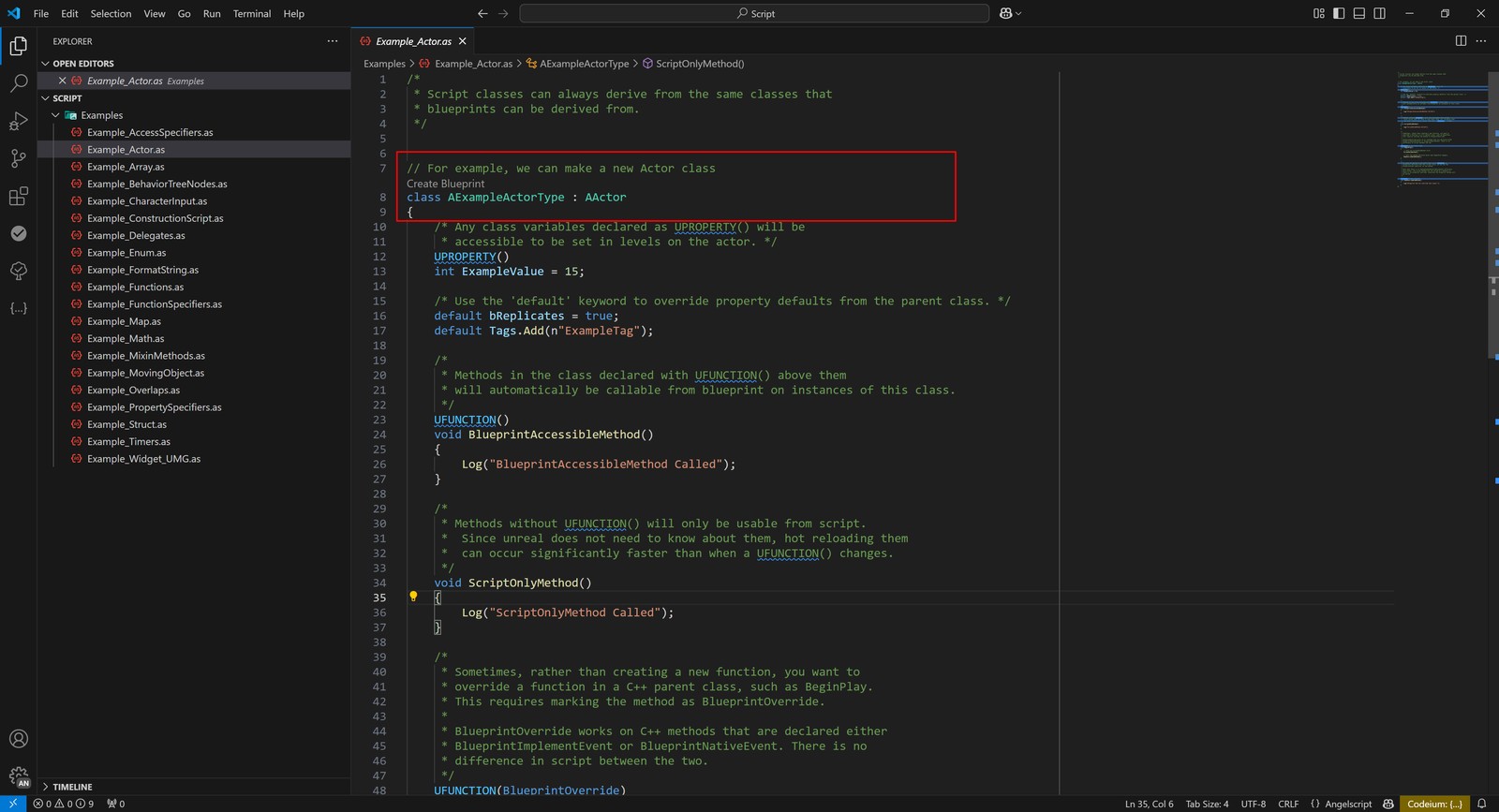Open Example_Widget_UMG.as file

[143, 459]
